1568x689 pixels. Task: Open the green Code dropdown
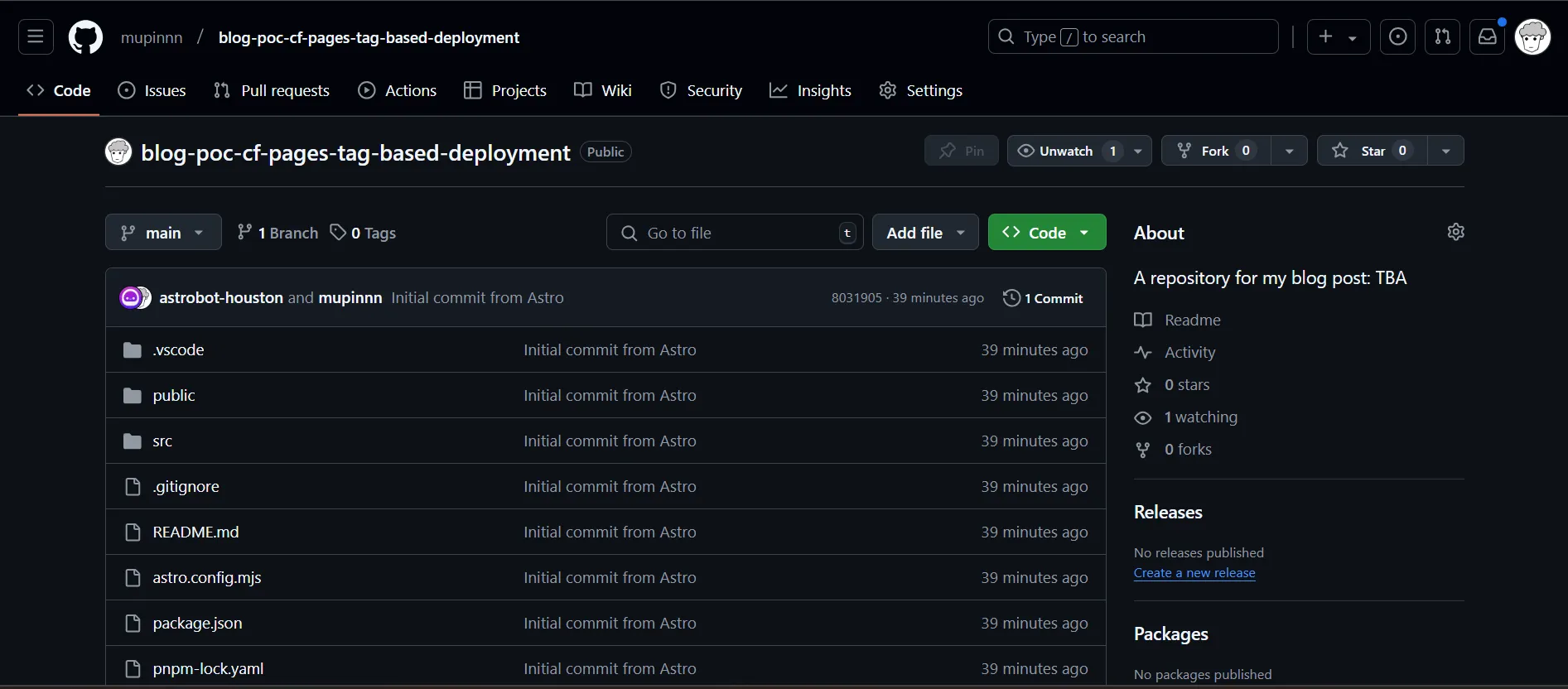(x=1046, y=233)
